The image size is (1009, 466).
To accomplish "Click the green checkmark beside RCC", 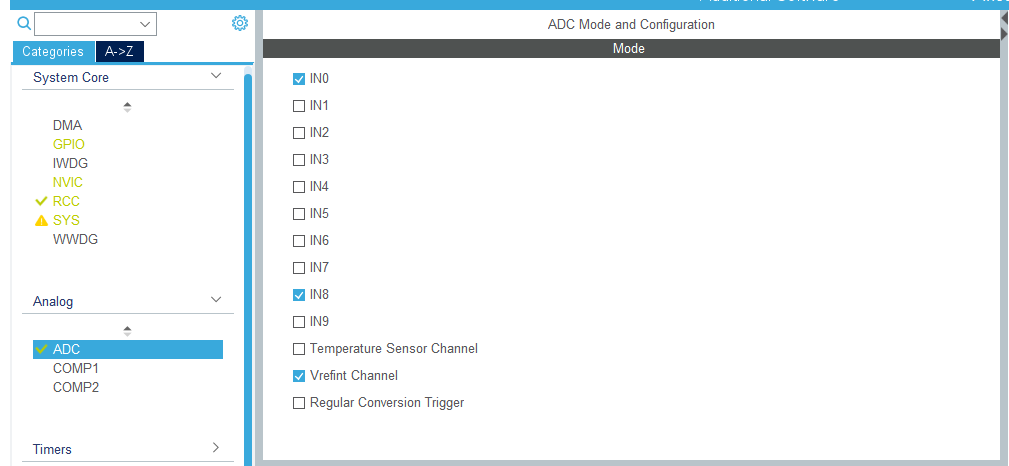I will pos(41,201).
